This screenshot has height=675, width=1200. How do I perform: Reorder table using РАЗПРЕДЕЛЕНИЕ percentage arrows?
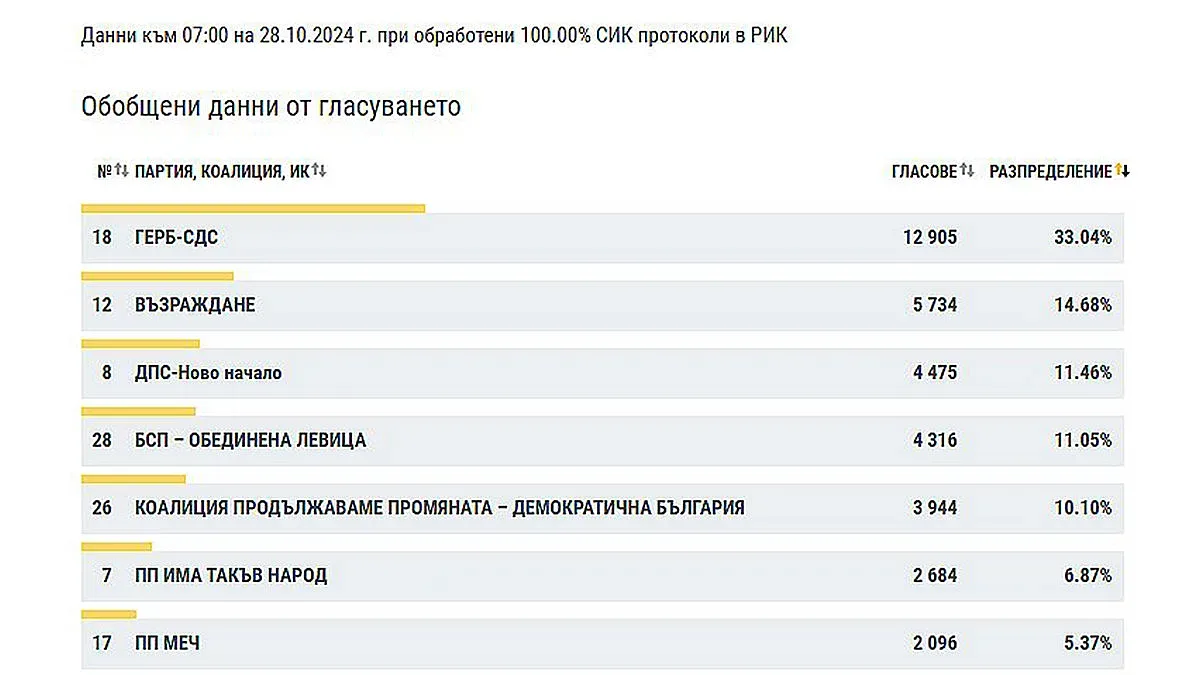point(1122,170)
